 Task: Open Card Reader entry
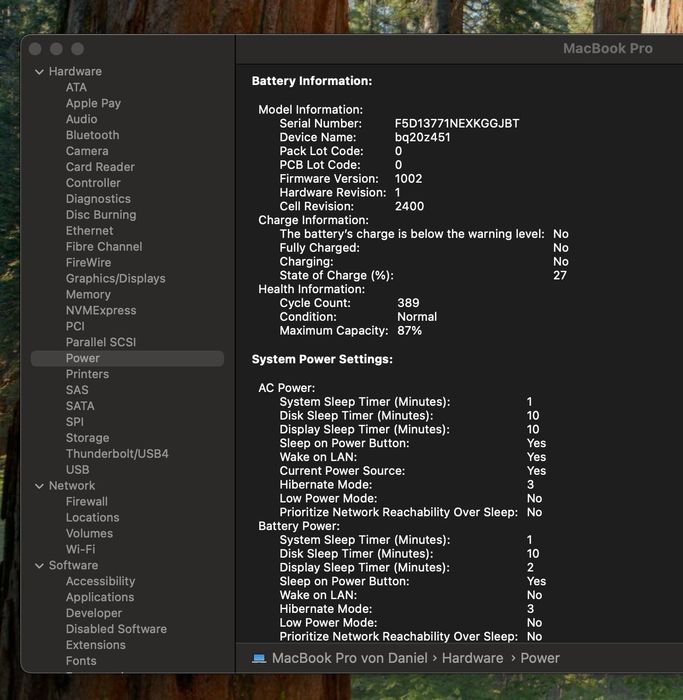coord(100,167)
